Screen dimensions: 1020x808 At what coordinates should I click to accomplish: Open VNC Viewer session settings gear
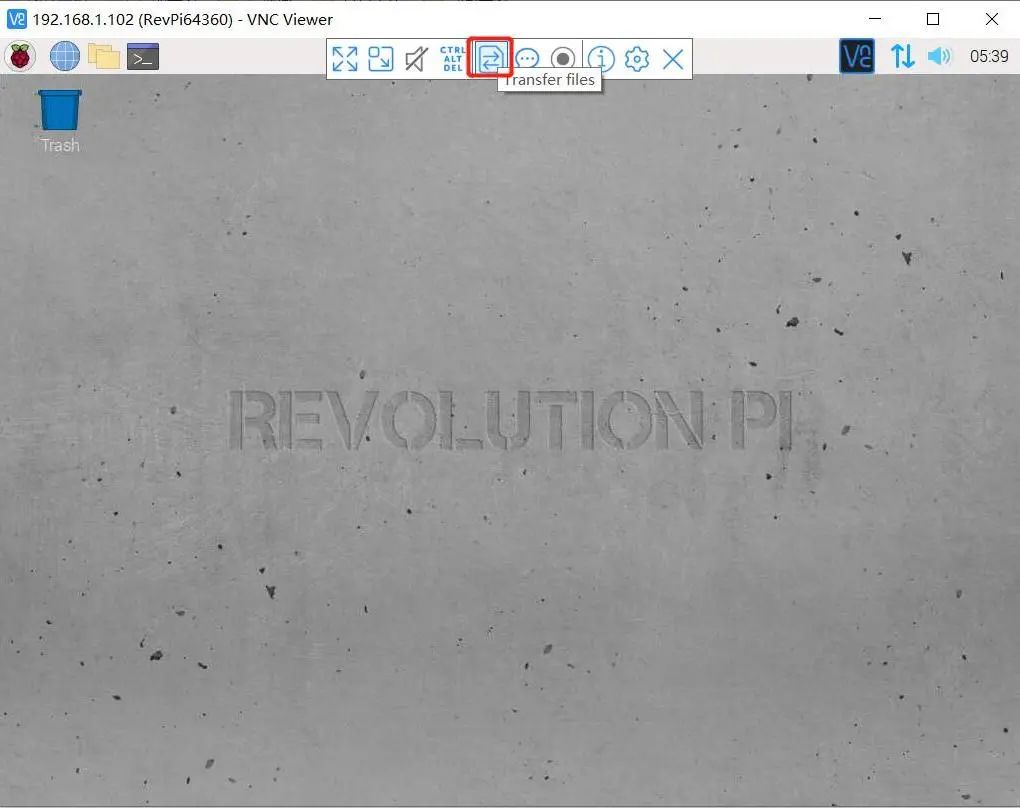pos(636,58)
